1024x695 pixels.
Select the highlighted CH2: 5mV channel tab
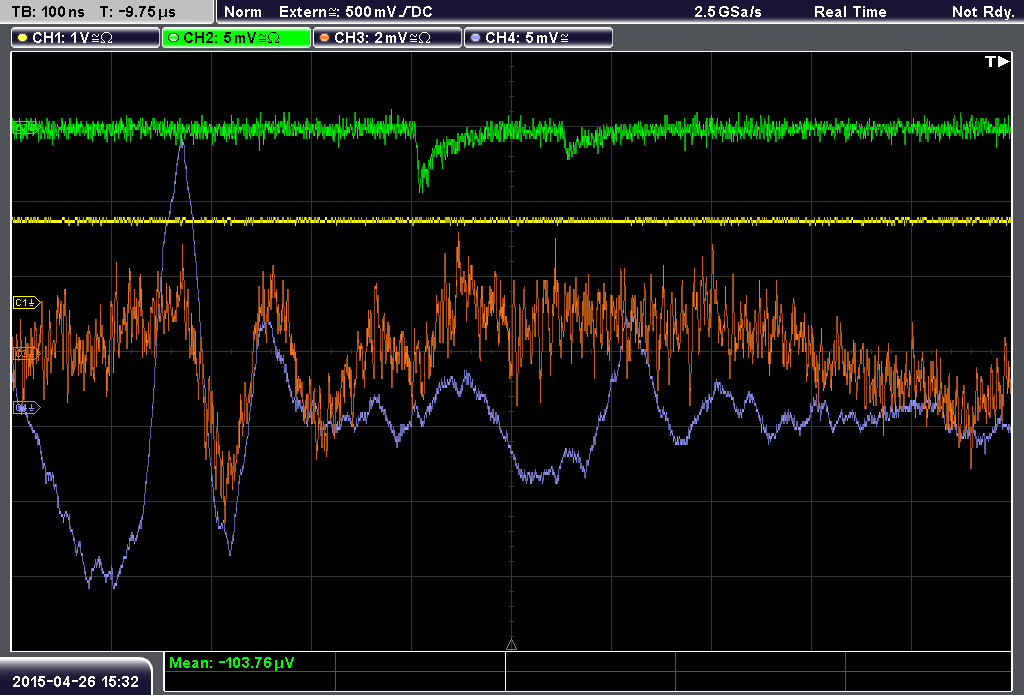[x=236, y=38]
